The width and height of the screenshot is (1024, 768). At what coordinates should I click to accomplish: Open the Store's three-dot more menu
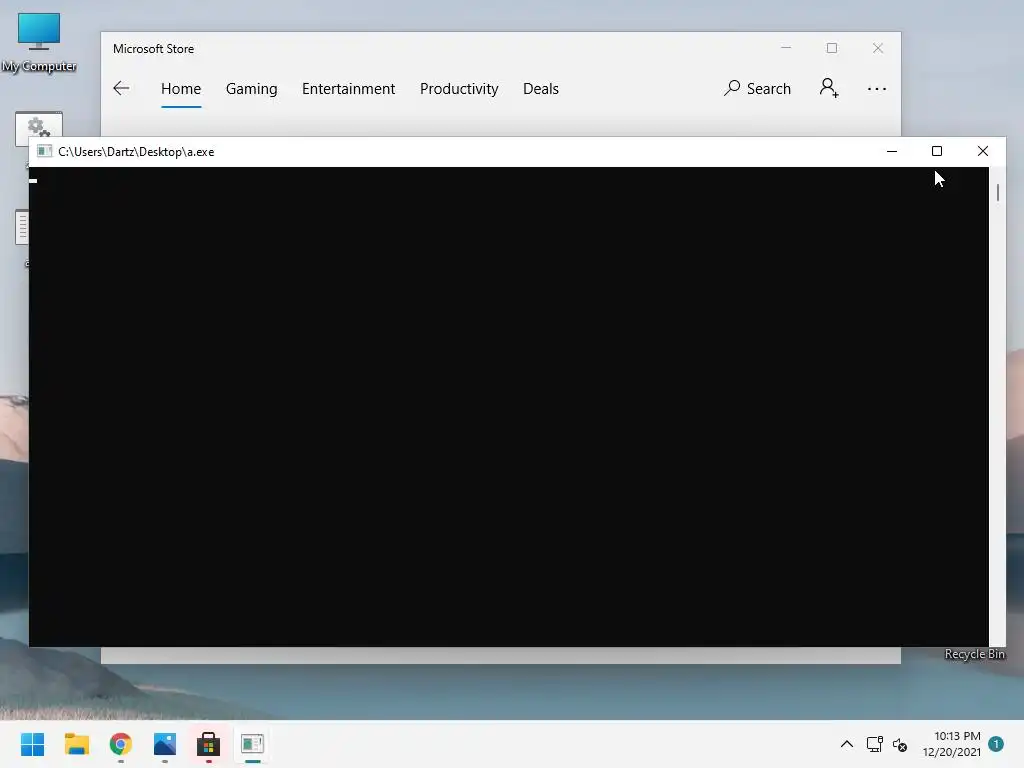[877, 89]
